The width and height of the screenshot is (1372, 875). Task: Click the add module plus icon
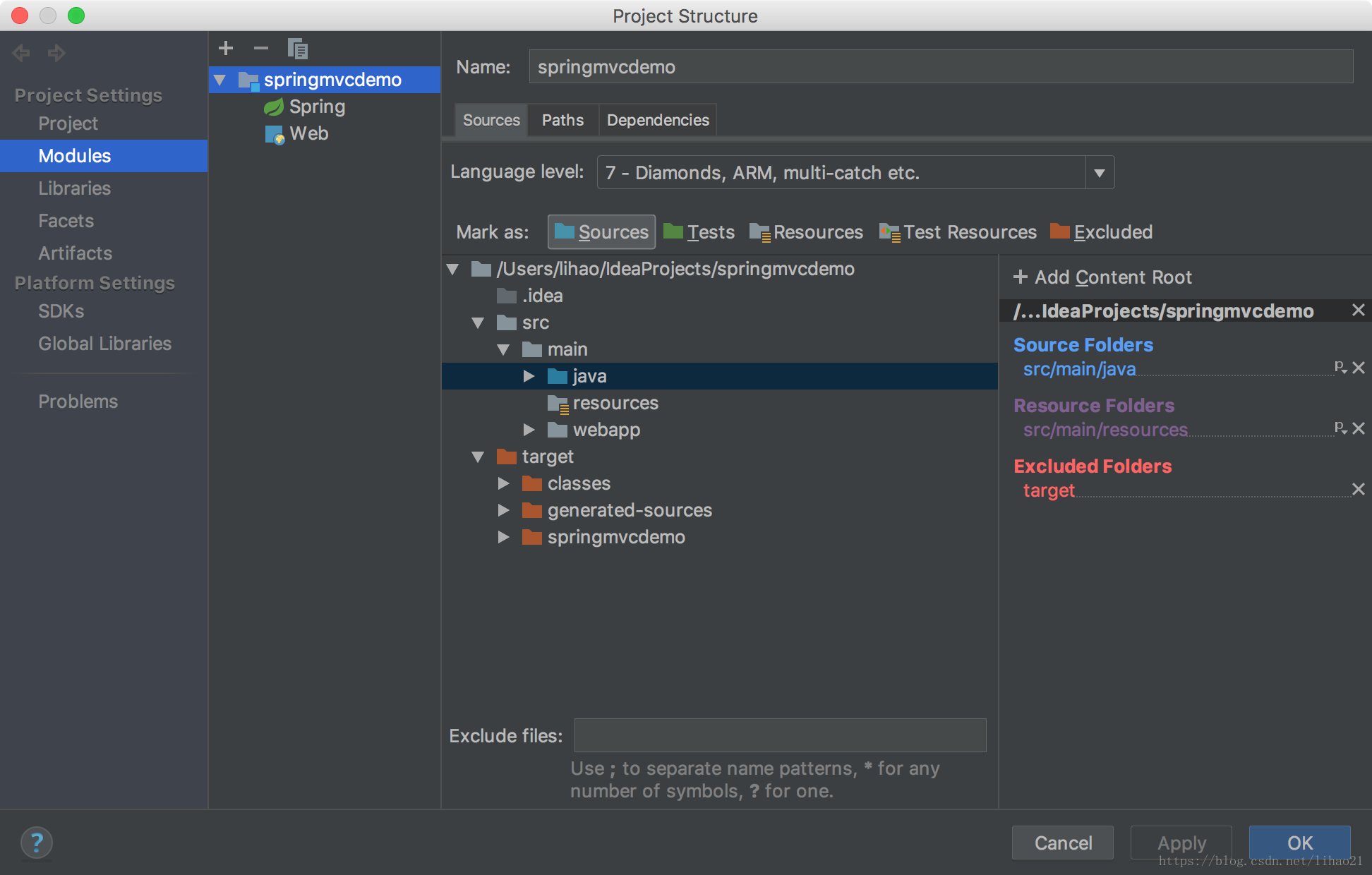pyautogui.click(x=226, y=48)
